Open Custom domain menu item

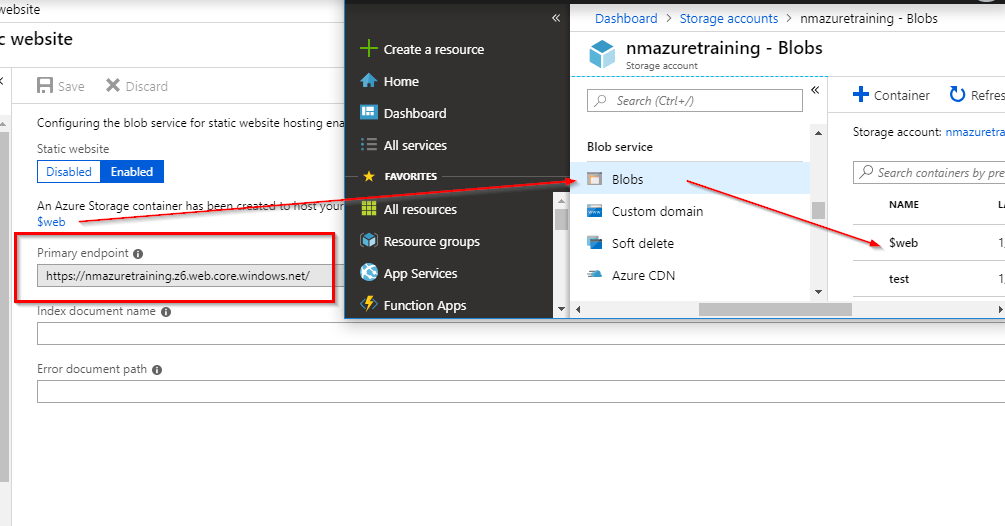click(657, 211)
